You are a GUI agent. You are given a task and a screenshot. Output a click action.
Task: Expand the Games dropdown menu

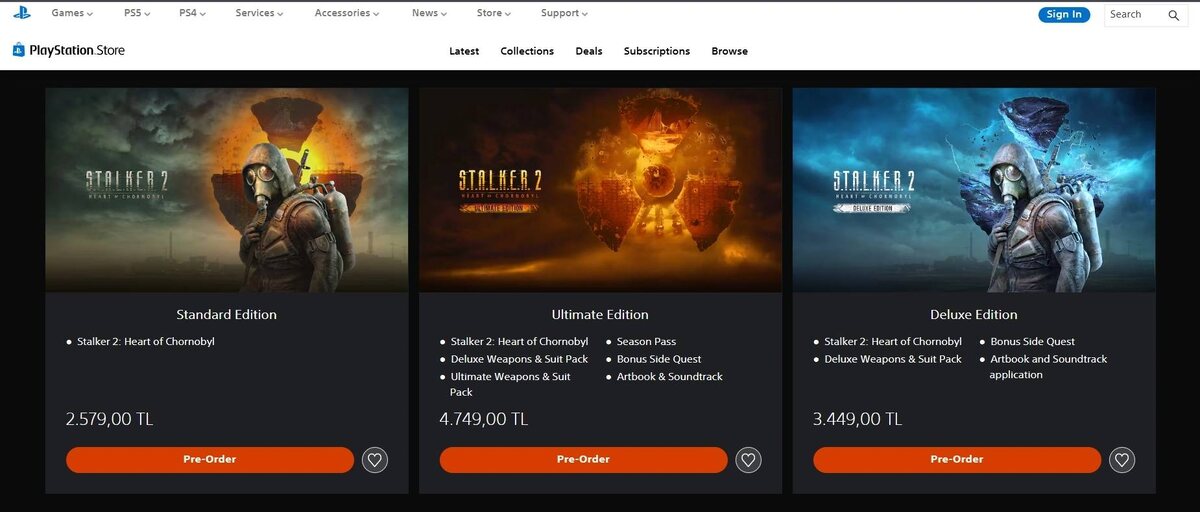coord(72,13)
